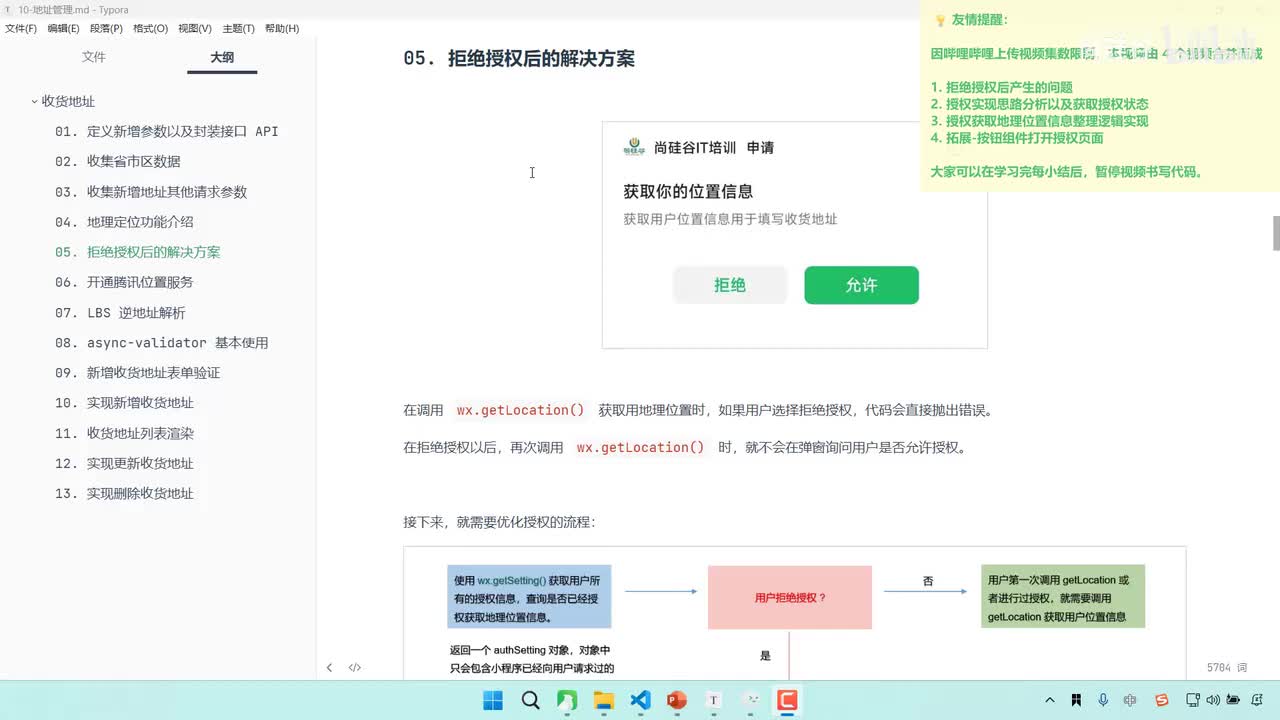Click first wx.getLocation() inline code

click(520, 410)
